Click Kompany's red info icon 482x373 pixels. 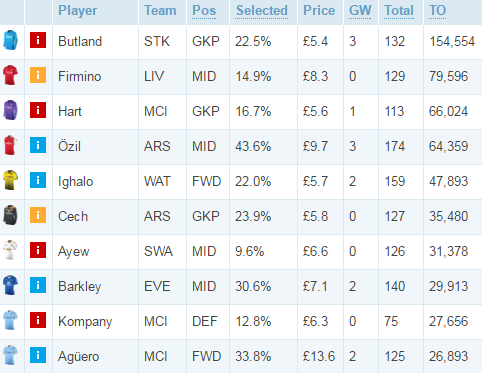tap(38, 320)
